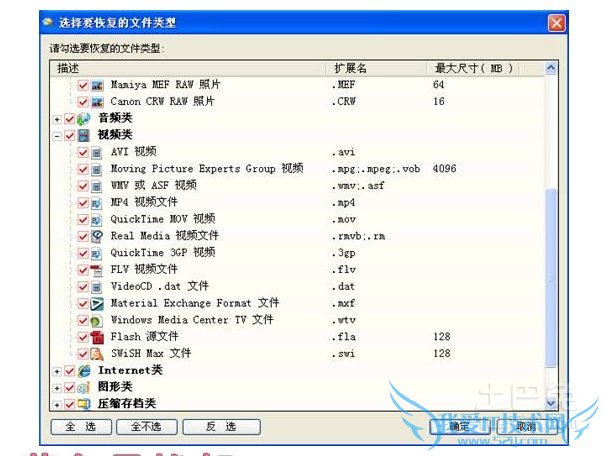Close the 选择要恢复的文件类型 dialog
The width and height of the screenshot is (605, 456).
556,23
